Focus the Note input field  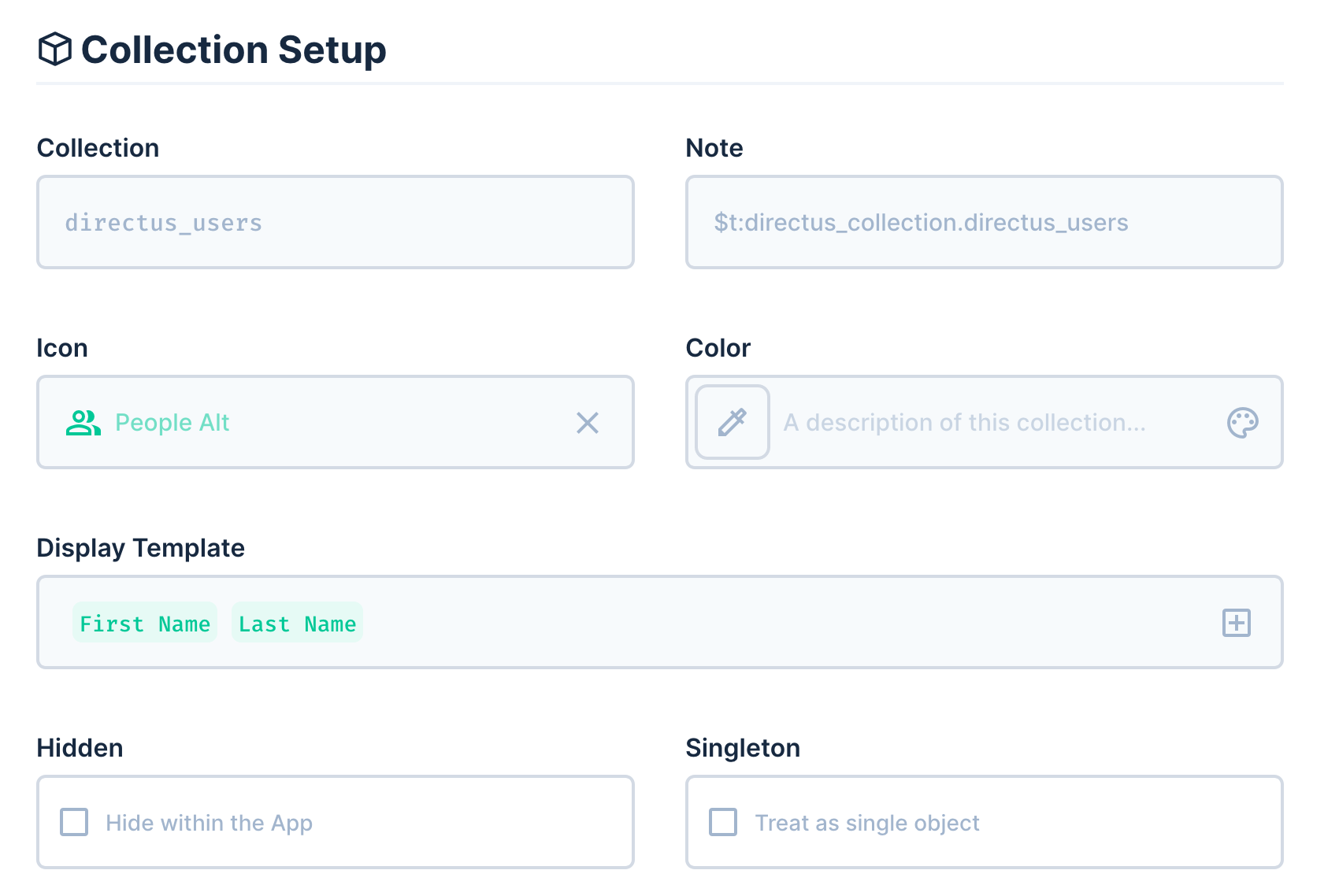coord(985,222)
